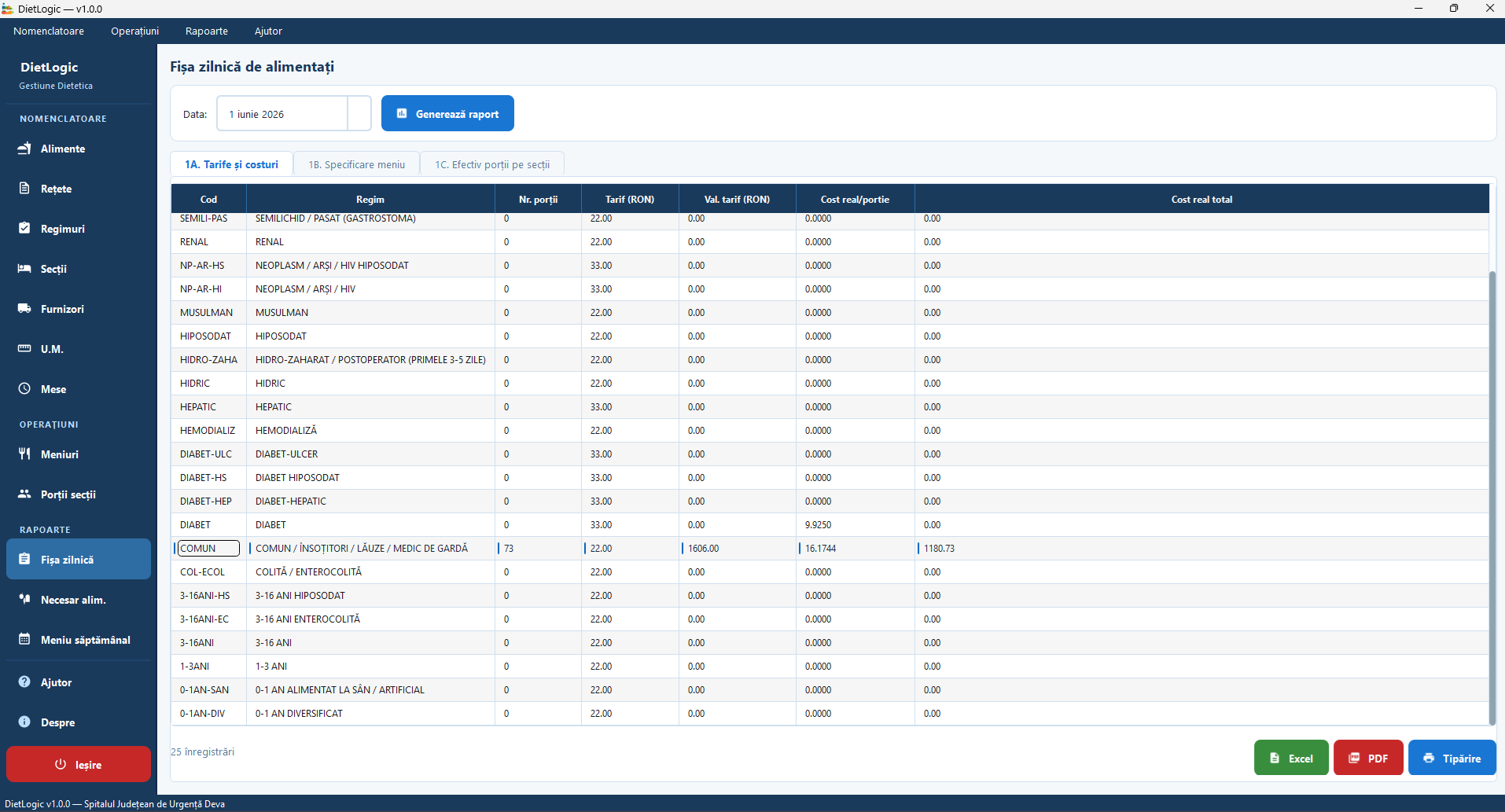This screenshot has height=812, width=1505.
Task: Open the Rapoarte menu
Action: (207, 31)
